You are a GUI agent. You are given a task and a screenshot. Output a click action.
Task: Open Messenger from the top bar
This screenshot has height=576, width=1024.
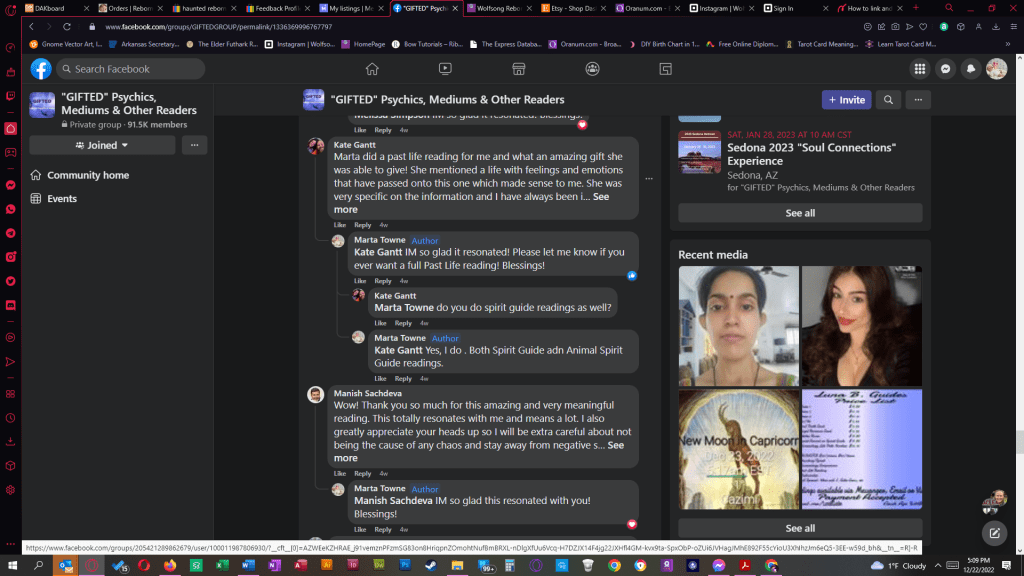[944, 69]
